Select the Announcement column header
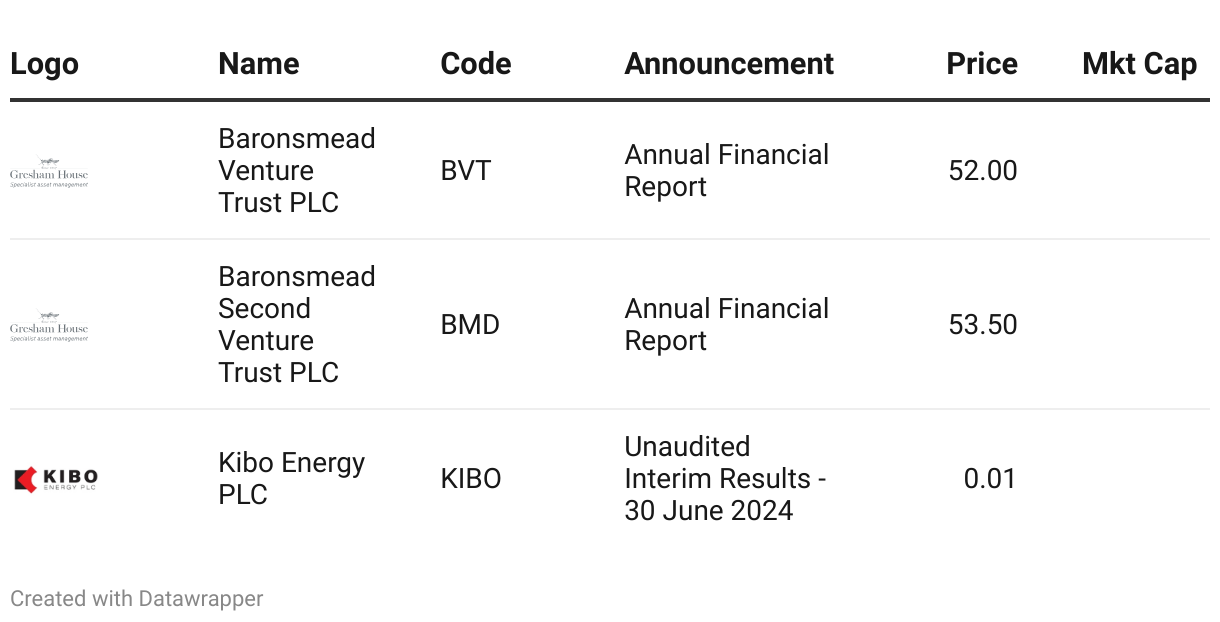This screenshot has height=622, width=1220. (x=729, y=64)
